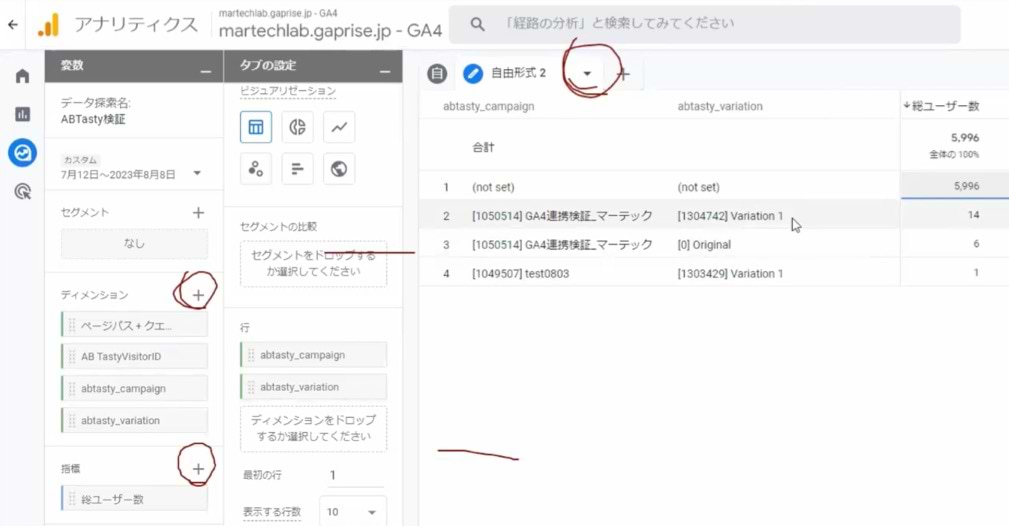This screenshot has width=1009, height=528.
Task: Click abtasty_campaign chip under 行
Action: [x=313, y=355]
